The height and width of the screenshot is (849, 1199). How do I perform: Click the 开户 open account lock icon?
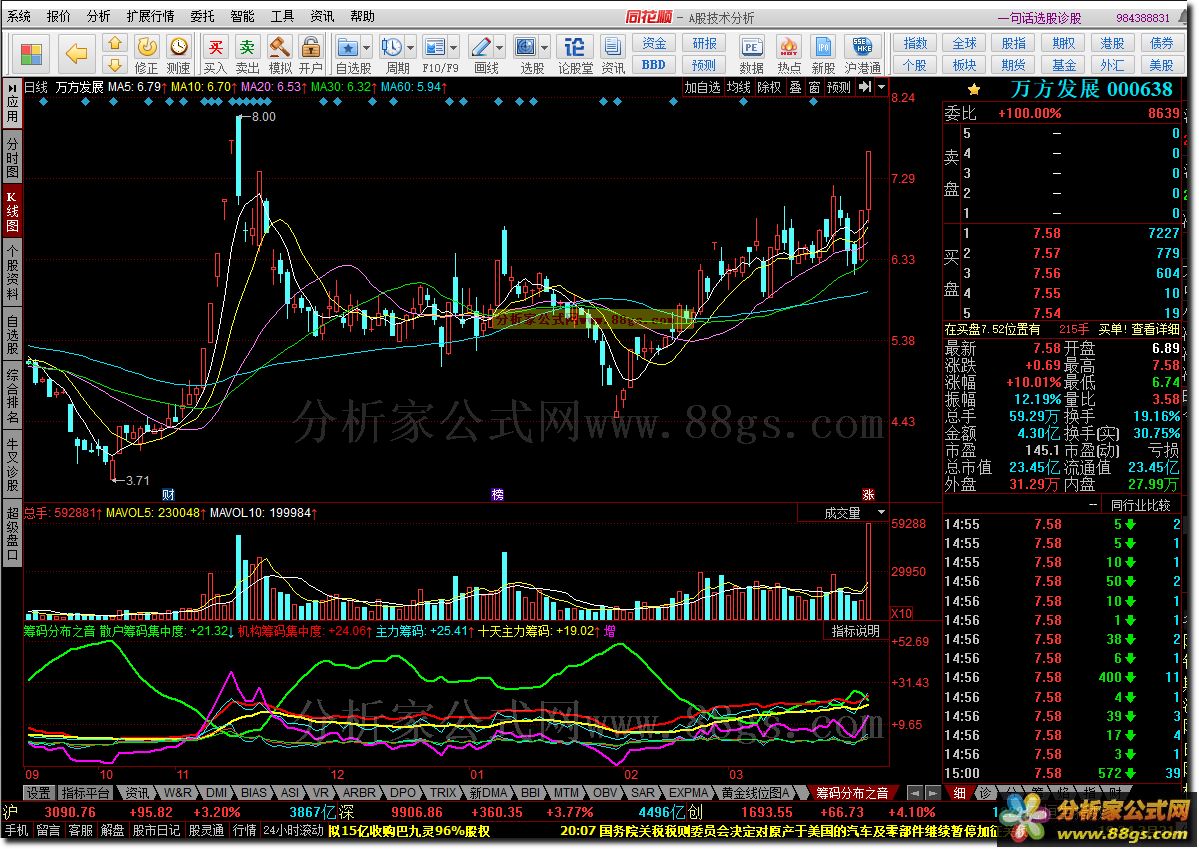(x=310, y=54)
